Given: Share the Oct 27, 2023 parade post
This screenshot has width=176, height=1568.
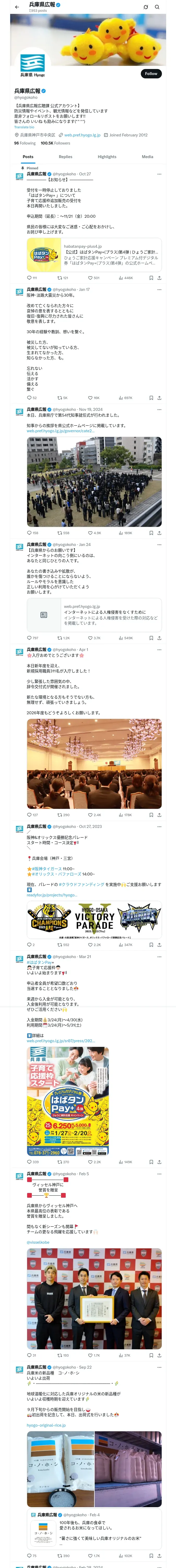Looking at the screenshot, I should [159, 945].
